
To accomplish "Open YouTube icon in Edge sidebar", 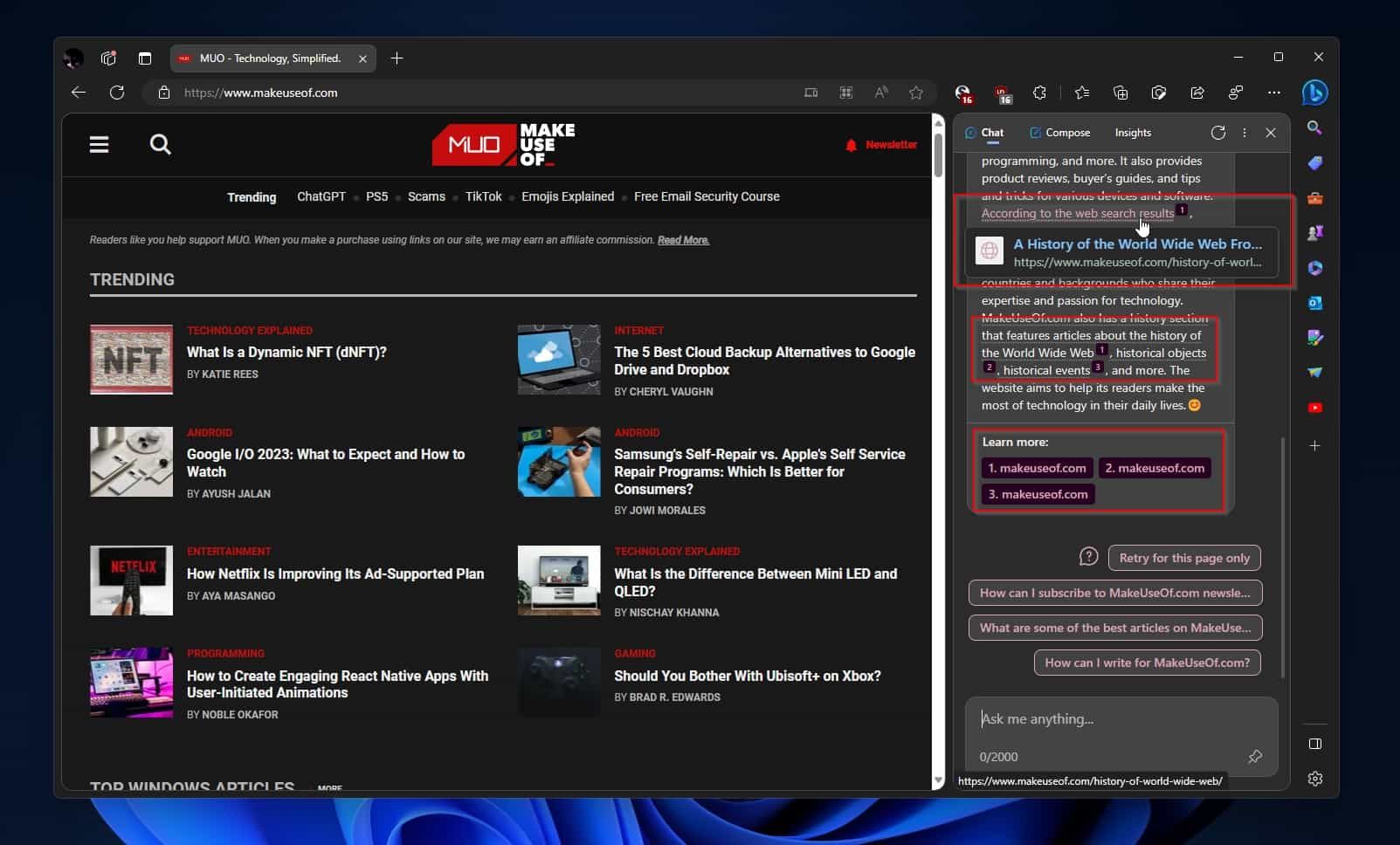I will coord(1314,408).
